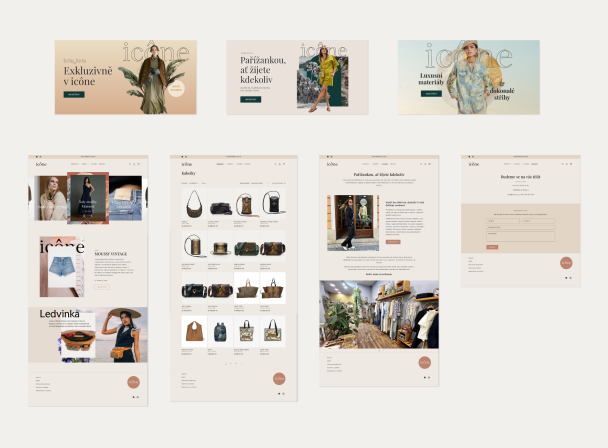Screen dimensions: 608x448
Task: Open the Exkluzivně v icône banner
Action: coord(126,77)
